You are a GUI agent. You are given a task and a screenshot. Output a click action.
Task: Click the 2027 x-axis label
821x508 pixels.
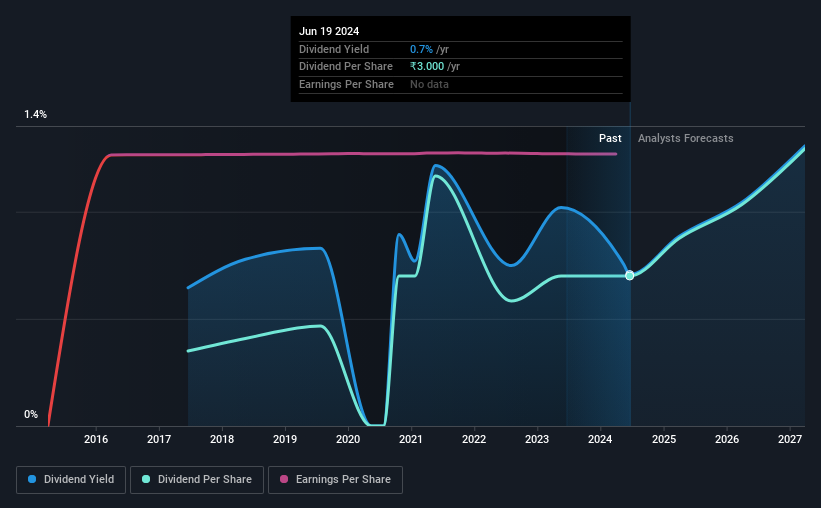click(790, 439)
